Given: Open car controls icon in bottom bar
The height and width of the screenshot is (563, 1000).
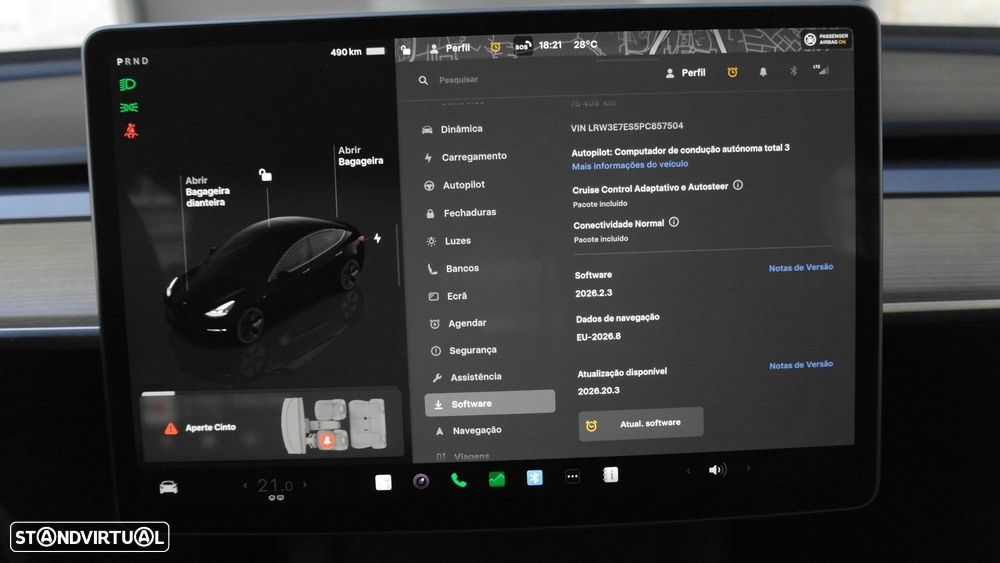Looking at the screenshot, I should coord(168,487).
